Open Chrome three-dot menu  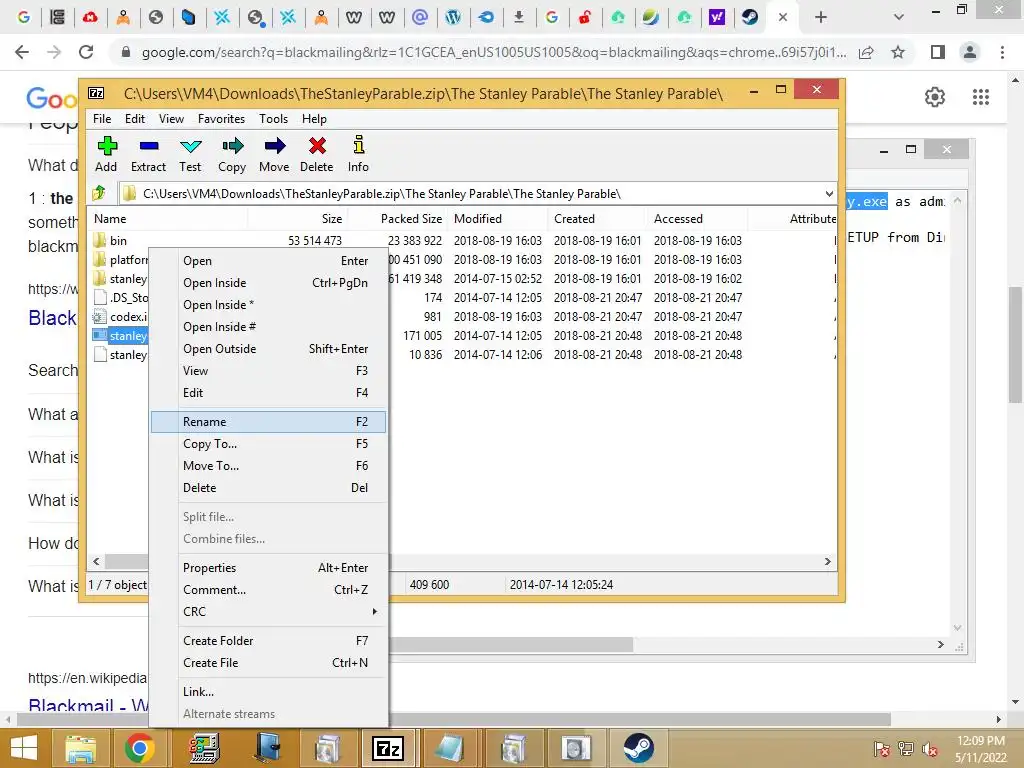click(x=1002, y=52)
